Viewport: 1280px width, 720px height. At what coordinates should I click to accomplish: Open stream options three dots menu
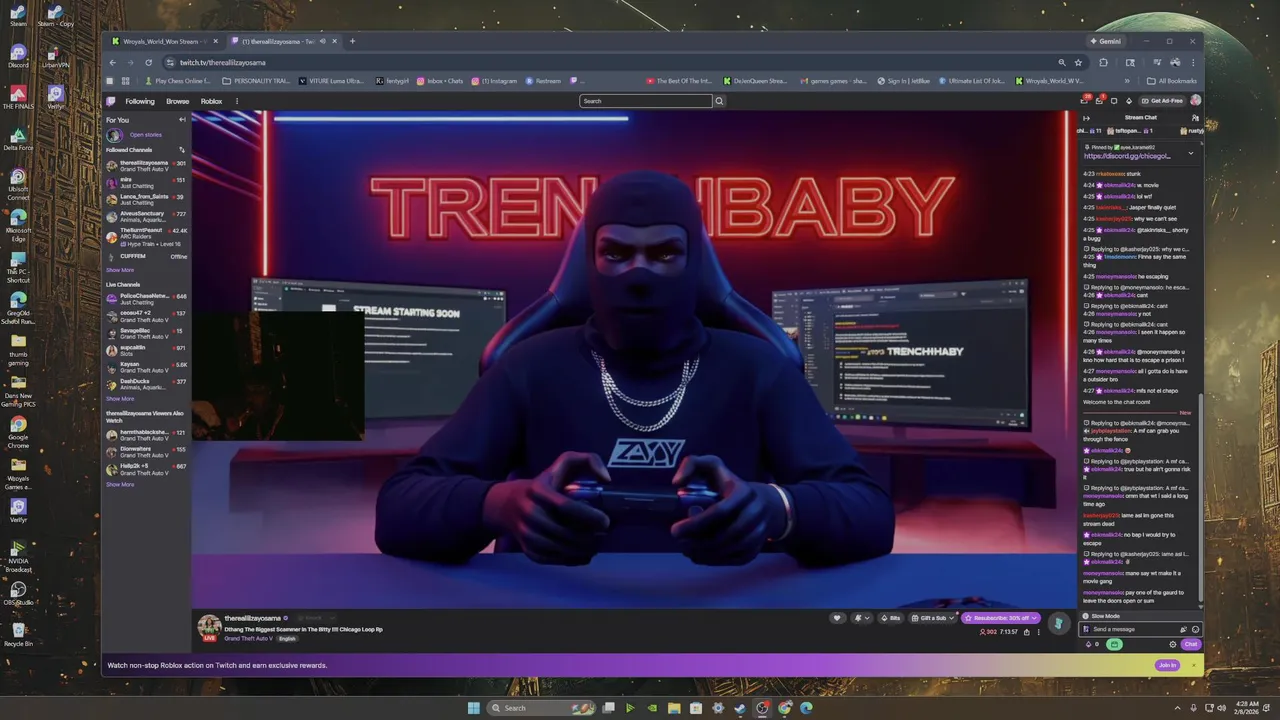coord(1038,632)
